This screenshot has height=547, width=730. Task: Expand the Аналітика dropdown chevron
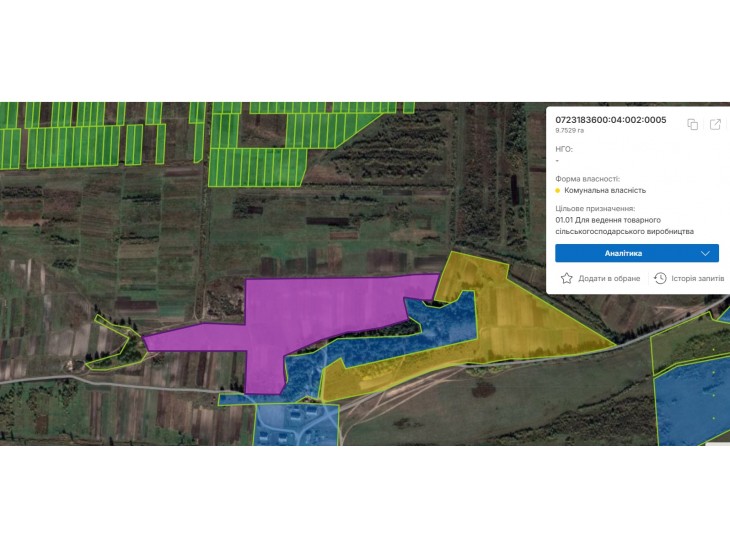[705, 253]
